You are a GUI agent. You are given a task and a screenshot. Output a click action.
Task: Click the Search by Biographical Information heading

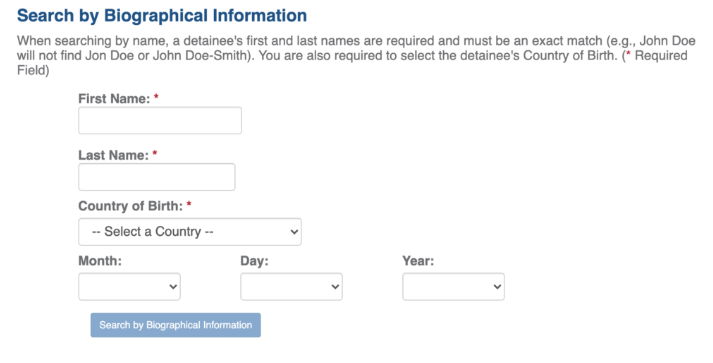tap(162, 15)
